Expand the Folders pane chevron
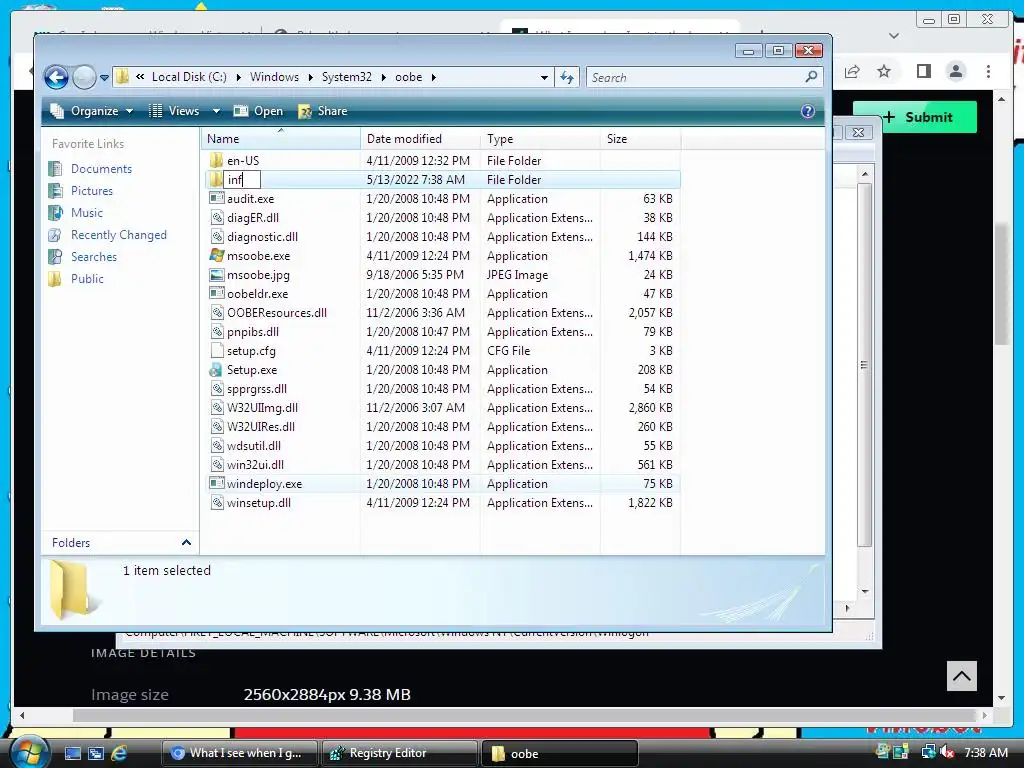 pyautogui.click(x=186, y=543)
